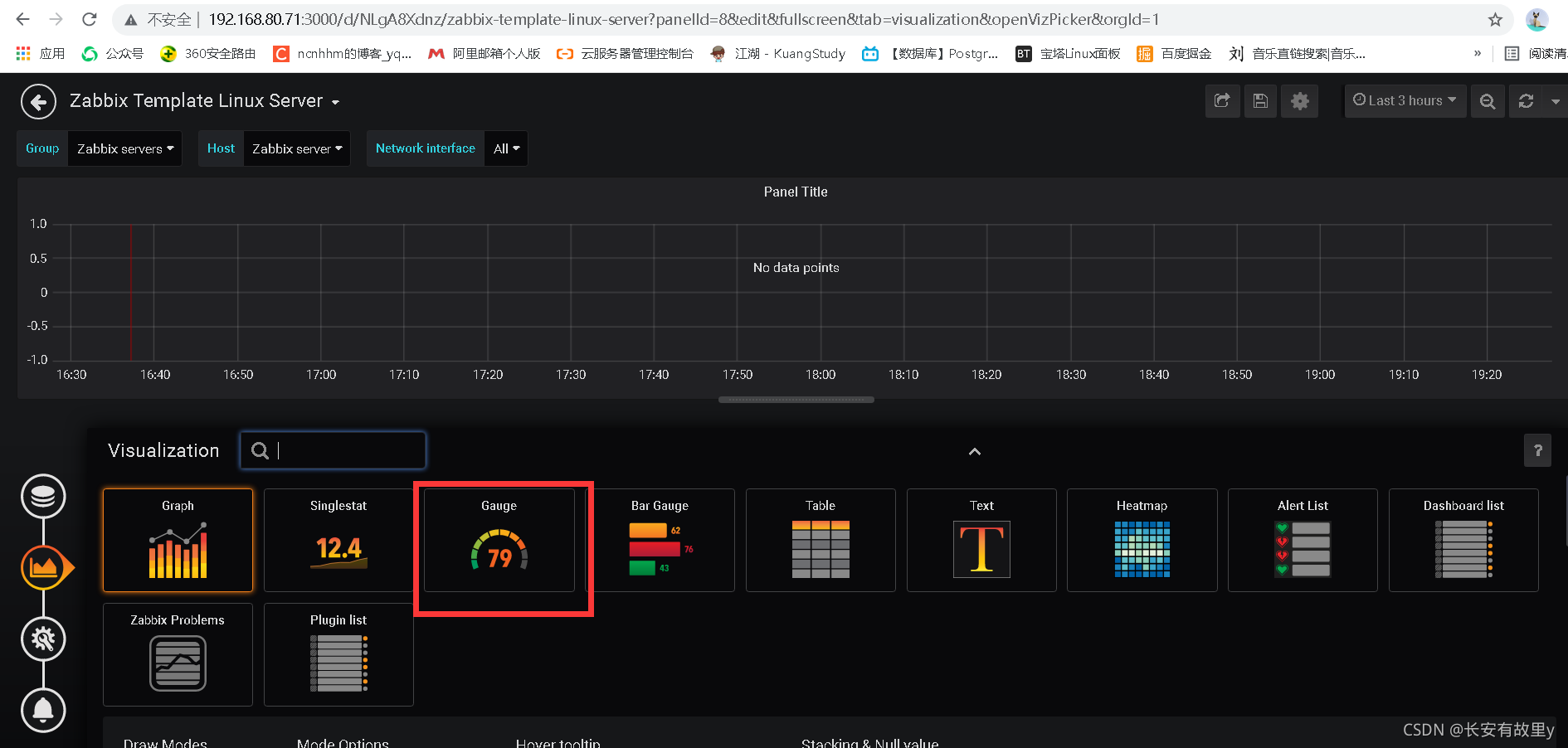Reload the browser page

click(x=90, y=19)
